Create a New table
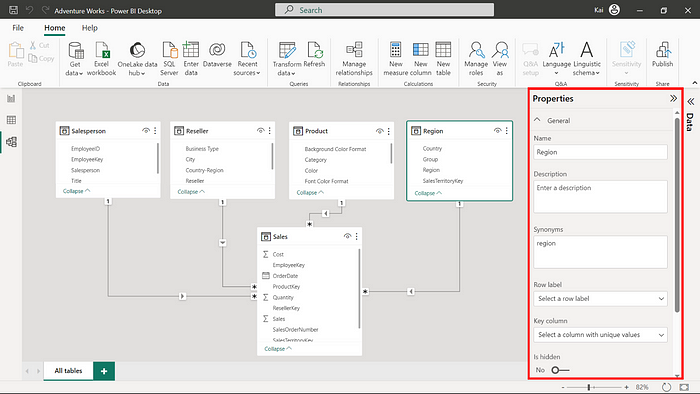 pos(443,58)
